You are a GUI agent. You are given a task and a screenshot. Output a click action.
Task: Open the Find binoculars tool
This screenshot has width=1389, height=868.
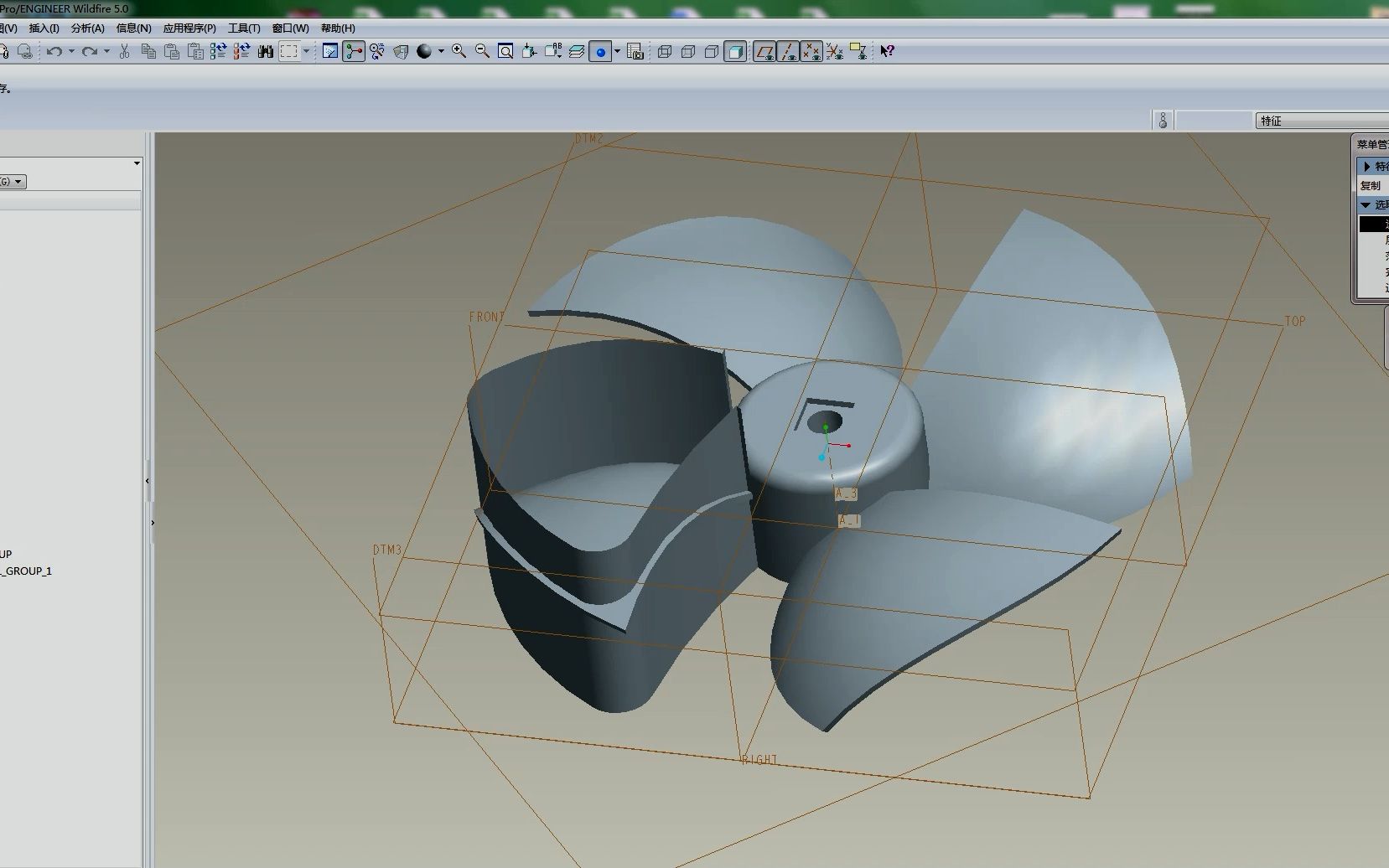[266, 52]
